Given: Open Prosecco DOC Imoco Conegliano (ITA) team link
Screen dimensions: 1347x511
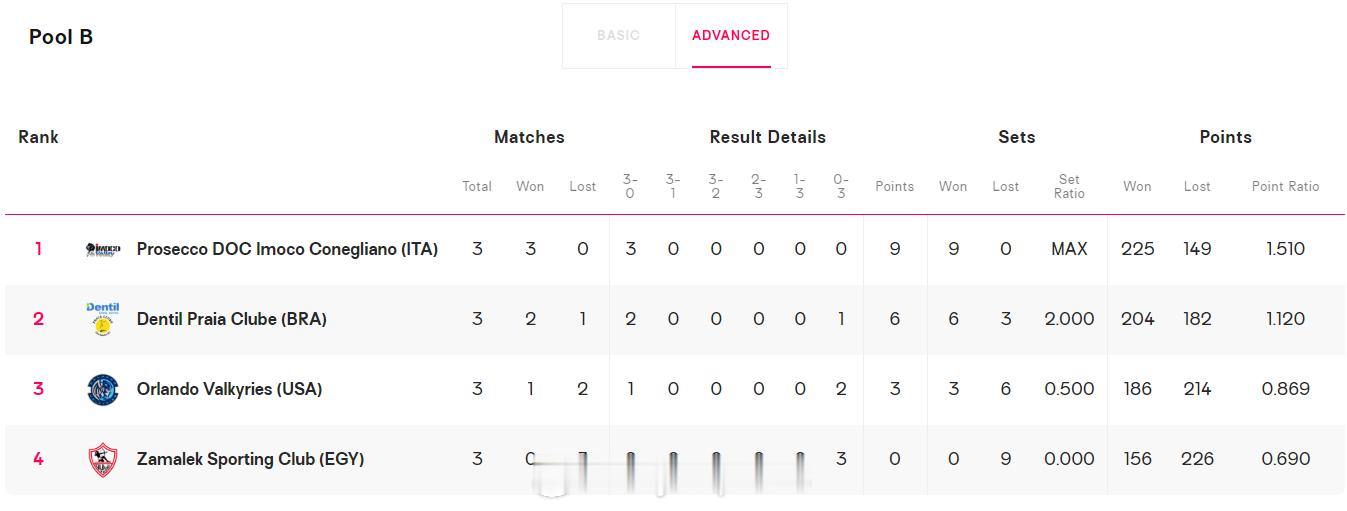Looking at the screenshot, I should pyautogui.click(x=287, y=249).
